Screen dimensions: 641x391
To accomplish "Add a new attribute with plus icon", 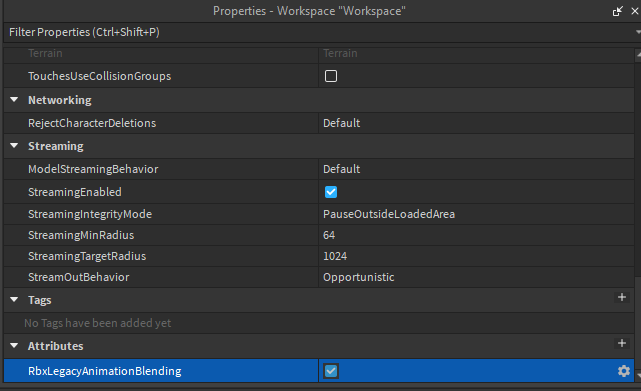I will click(622, 343).
